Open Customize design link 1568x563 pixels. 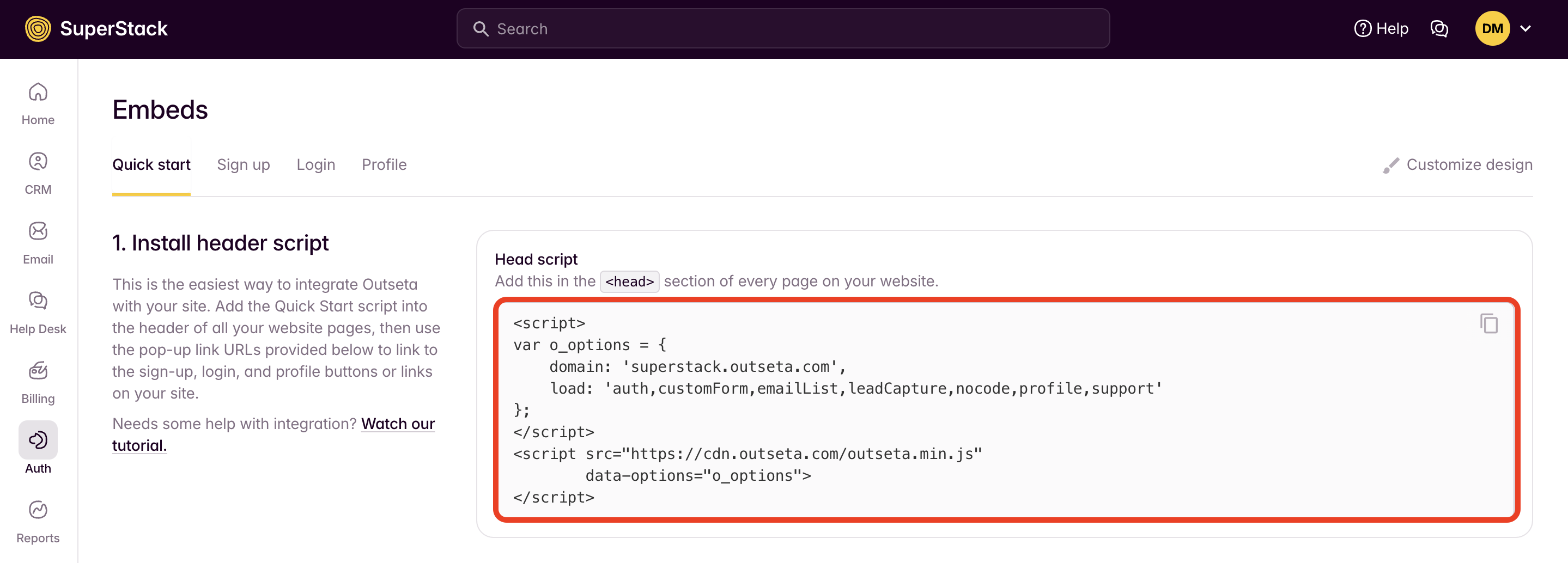tap(1457, 165)
